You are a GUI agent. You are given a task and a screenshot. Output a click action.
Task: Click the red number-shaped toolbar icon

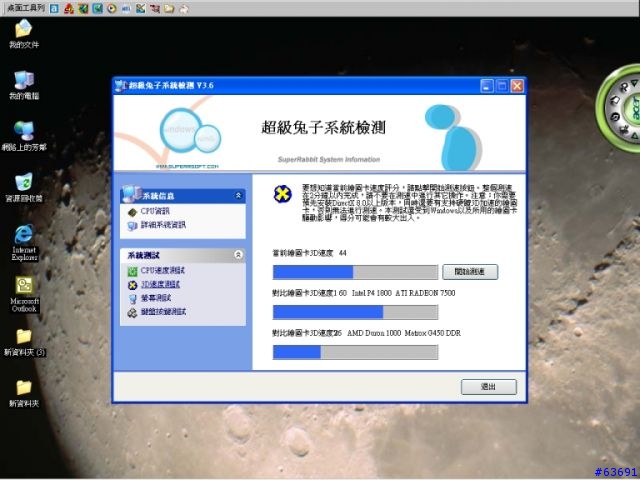(x=69, y=8)
